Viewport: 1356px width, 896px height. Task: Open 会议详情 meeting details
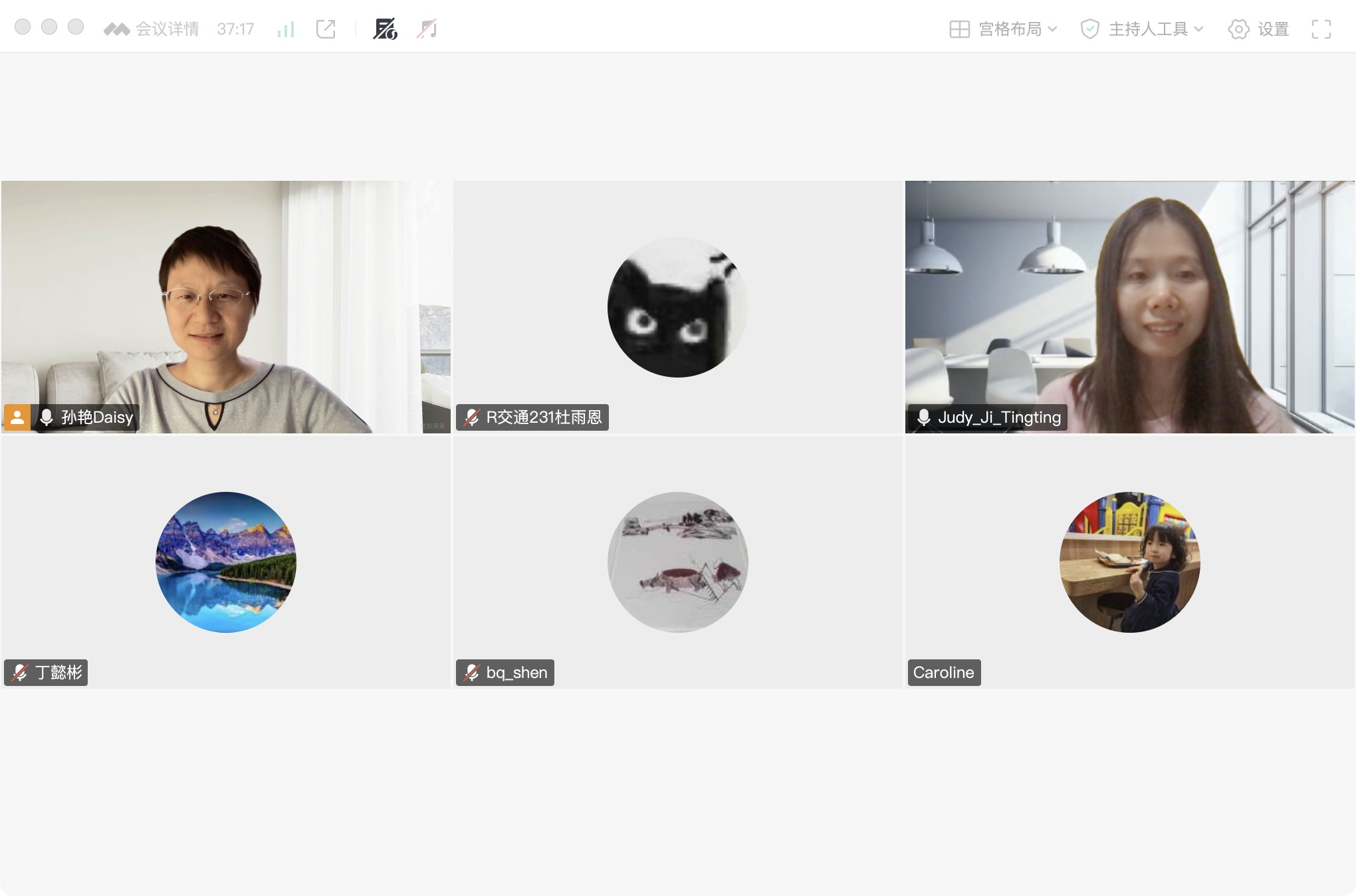pos(166,29)
